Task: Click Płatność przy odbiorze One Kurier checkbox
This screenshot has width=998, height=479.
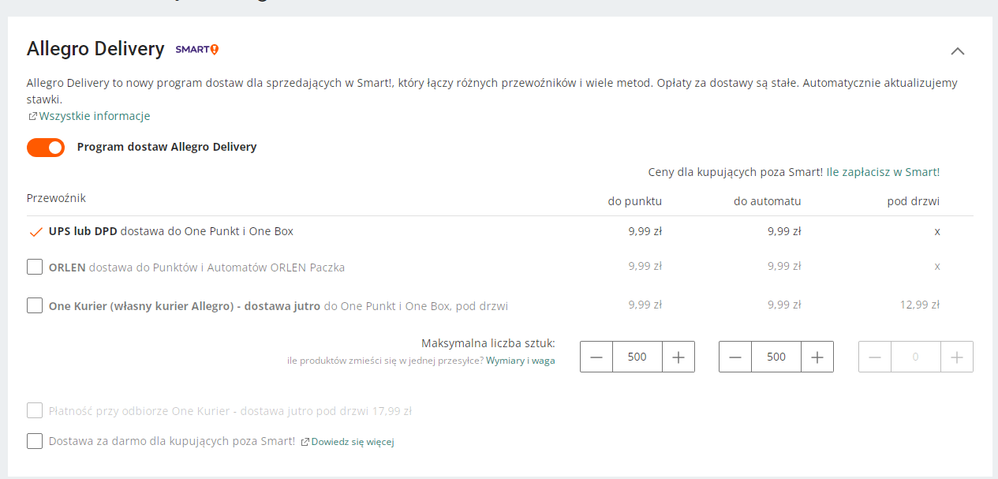Action: [35, 410]
